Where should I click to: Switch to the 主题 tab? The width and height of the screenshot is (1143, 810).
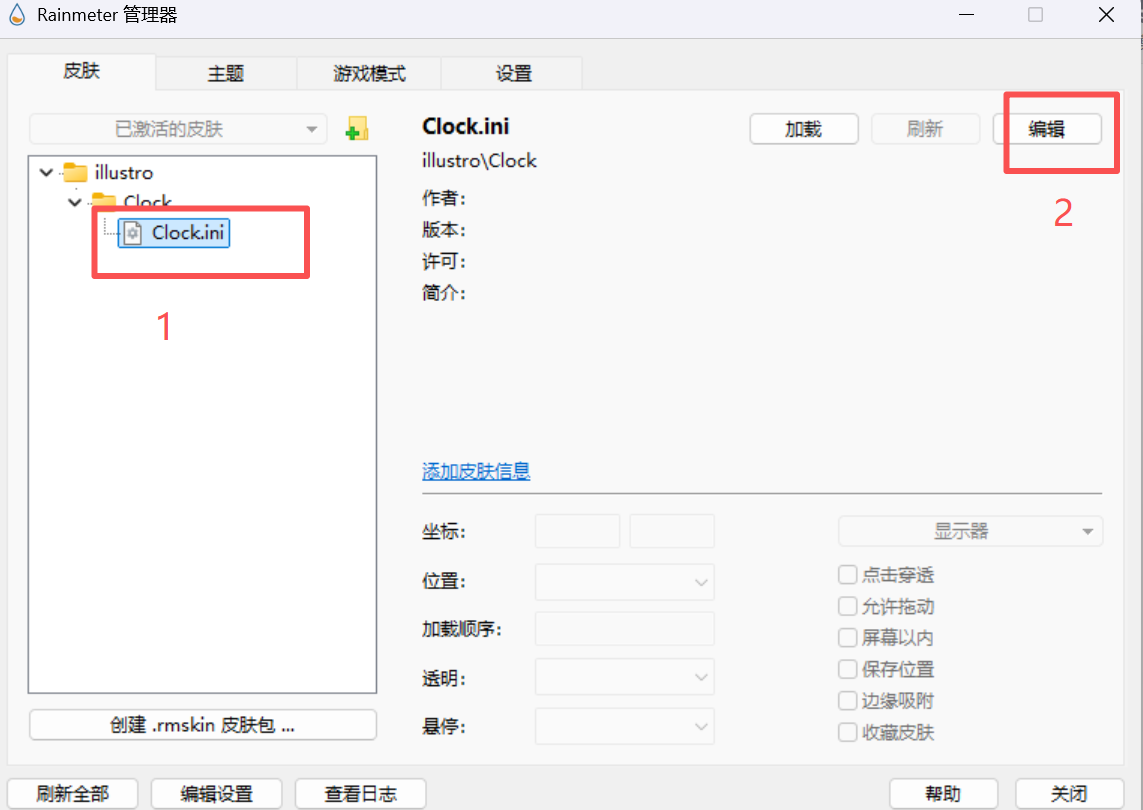tap(226, 74)
